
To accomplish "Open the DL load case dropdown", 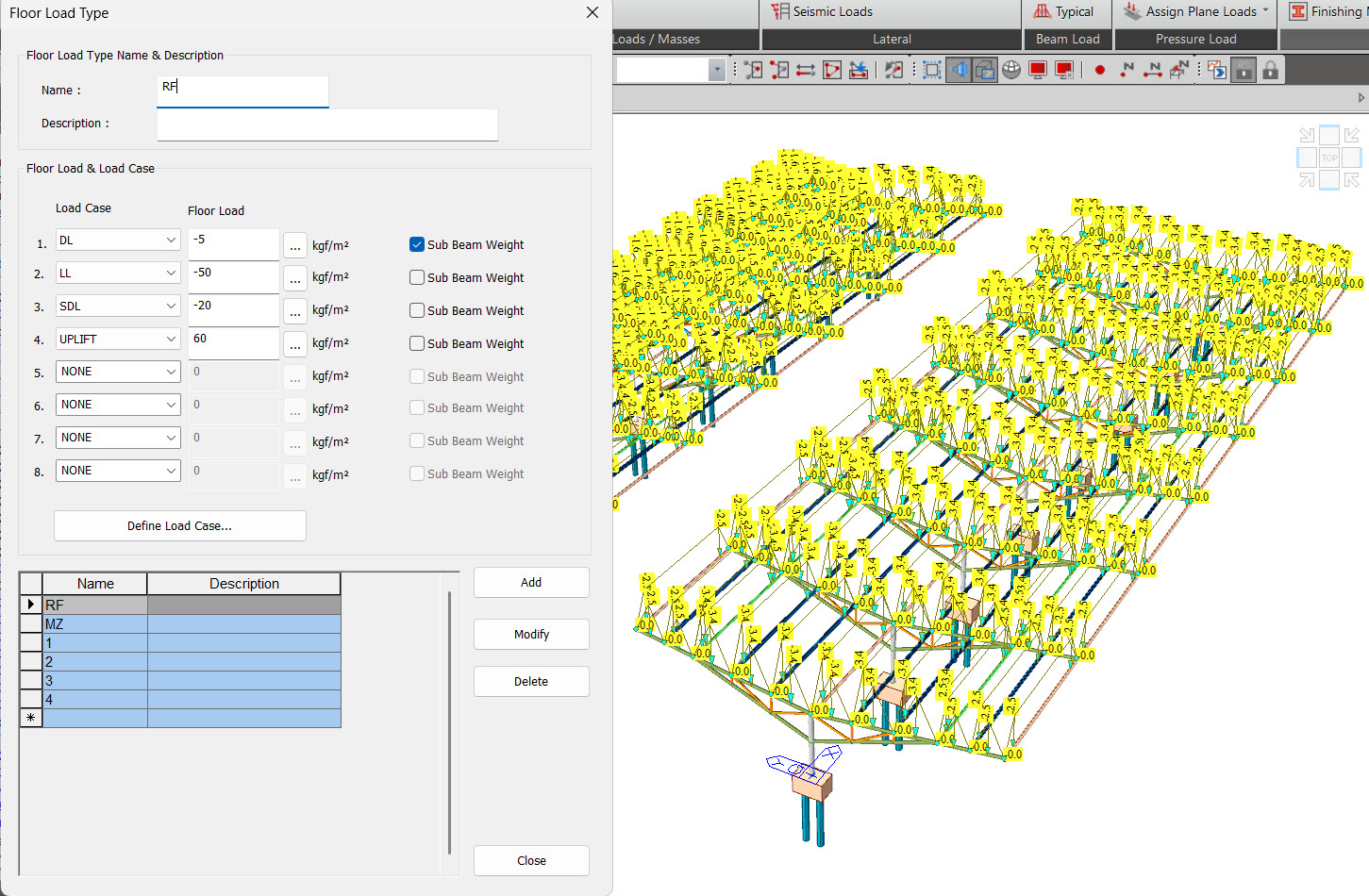I will click(118, 241).
